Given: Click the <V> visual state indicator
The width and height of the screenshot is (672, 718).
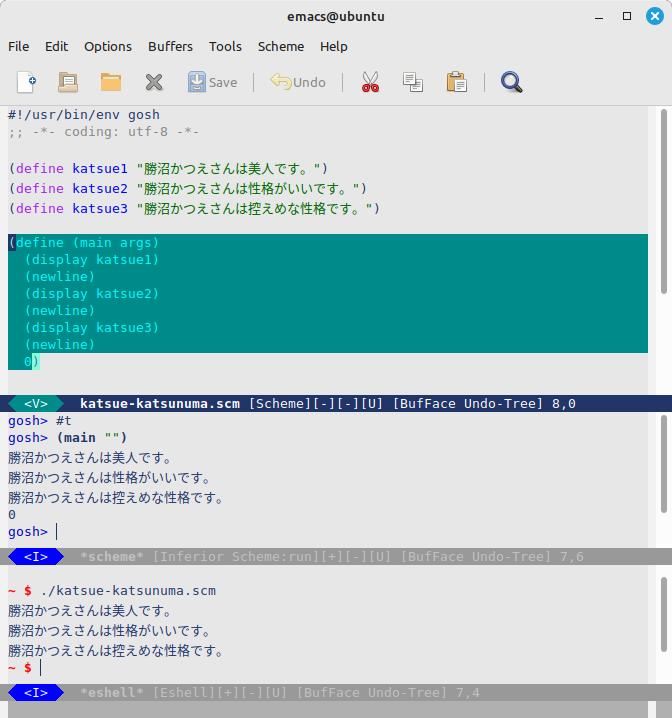Looking at the screenshot, I should [36, 404].
